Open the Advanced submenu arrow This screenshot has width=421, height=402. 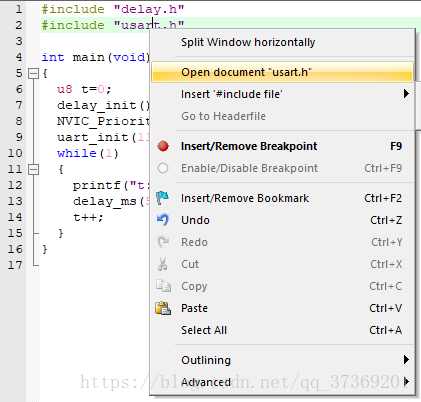pyautogui.click(x=406, y=382)
